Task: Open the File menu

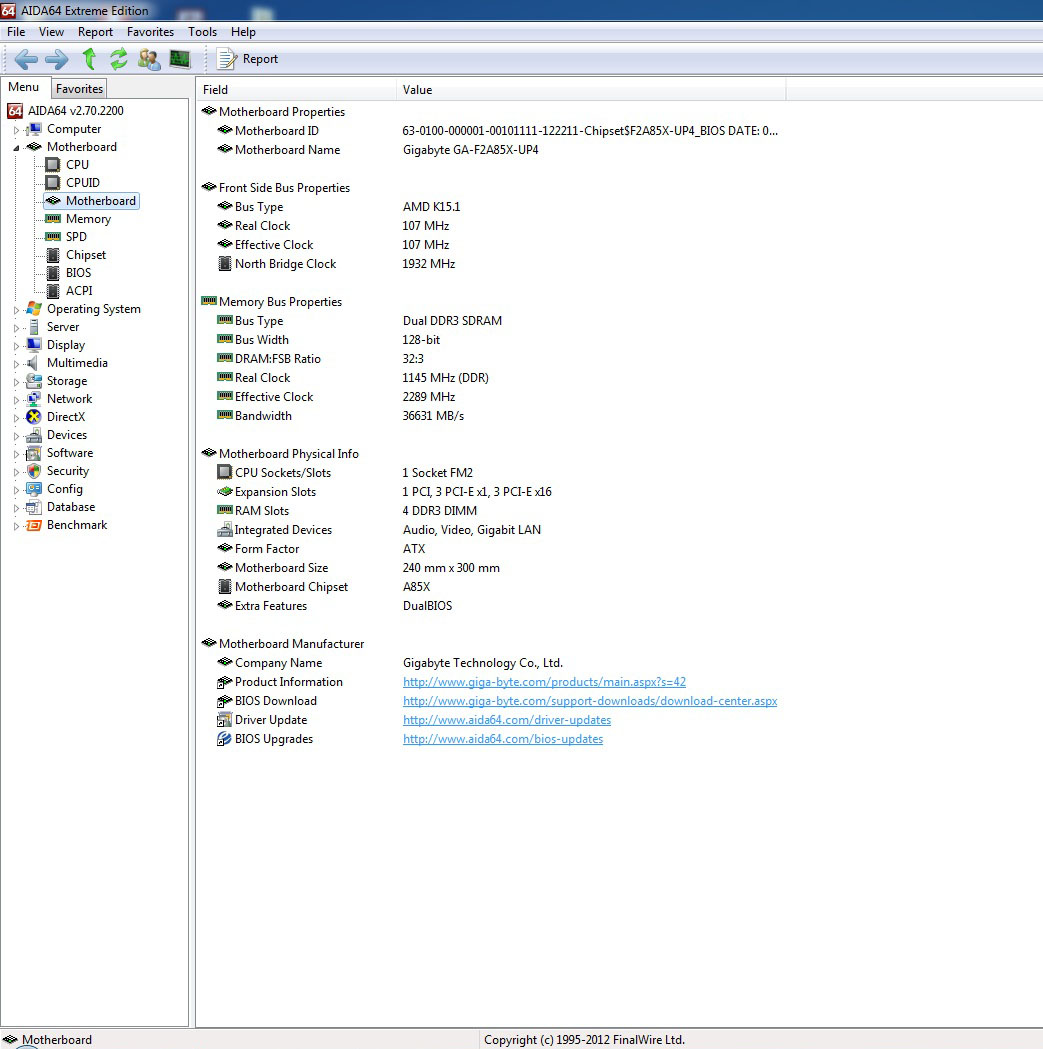Action: click(x=16, y=32)
